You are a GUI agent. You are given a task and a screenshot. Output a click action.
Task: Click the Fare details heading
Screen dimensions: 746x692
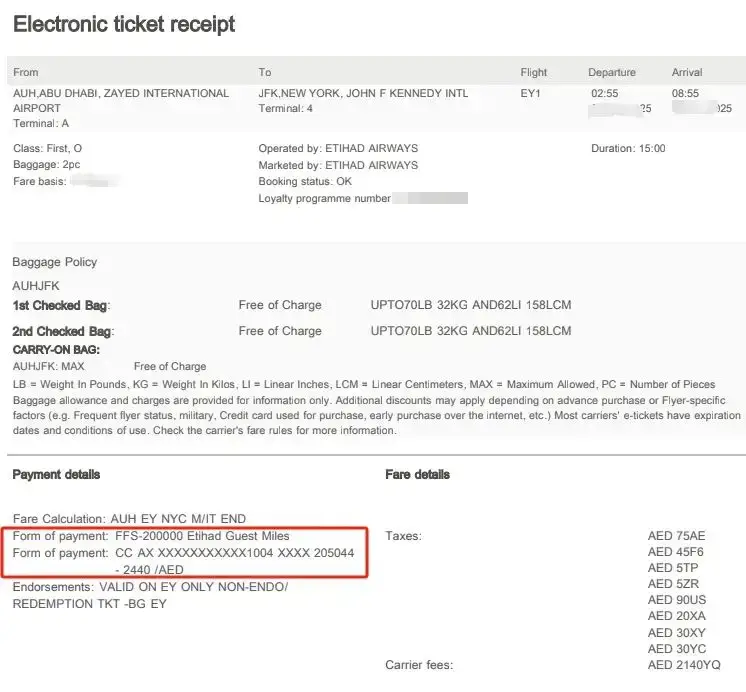point(417,474)
